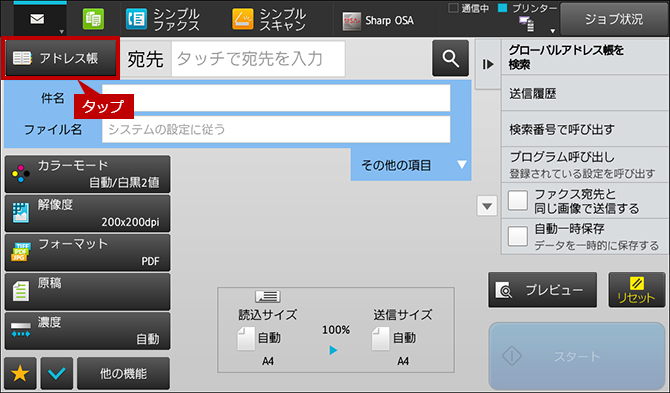Click the yellow リセット reset button
This screenshot has width=670, height=393.
pyautogui.click(x=637, y=290)
